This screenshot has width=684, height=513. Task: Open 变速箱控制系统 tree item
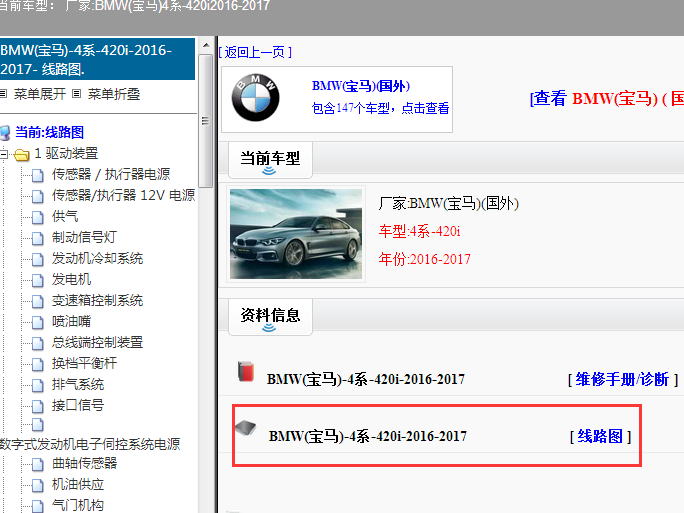[x=97, y=300]
